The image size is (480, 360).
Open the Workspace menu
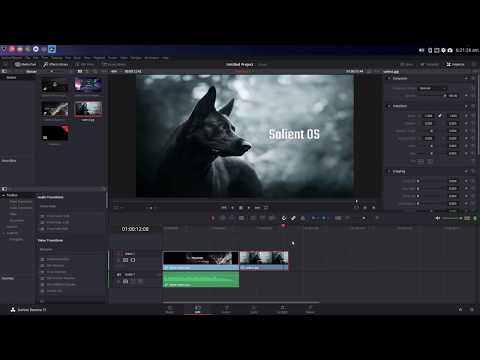click(x=152, y=58)
